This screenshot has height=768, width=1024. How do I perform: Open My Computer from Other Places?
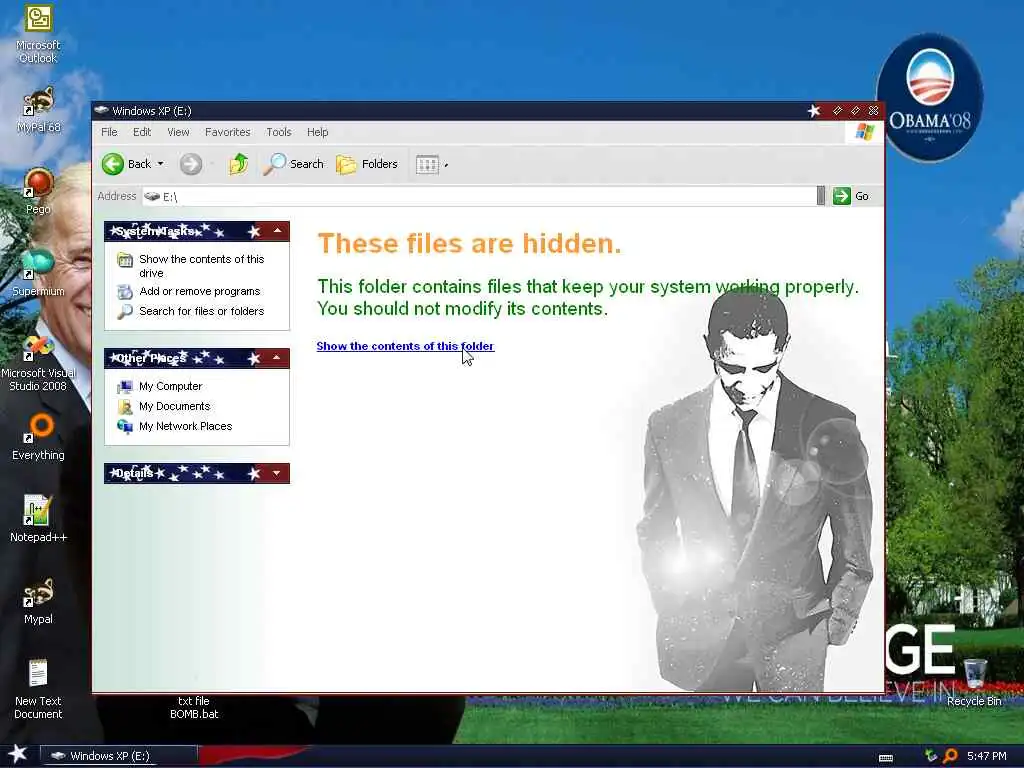(170, 387)
